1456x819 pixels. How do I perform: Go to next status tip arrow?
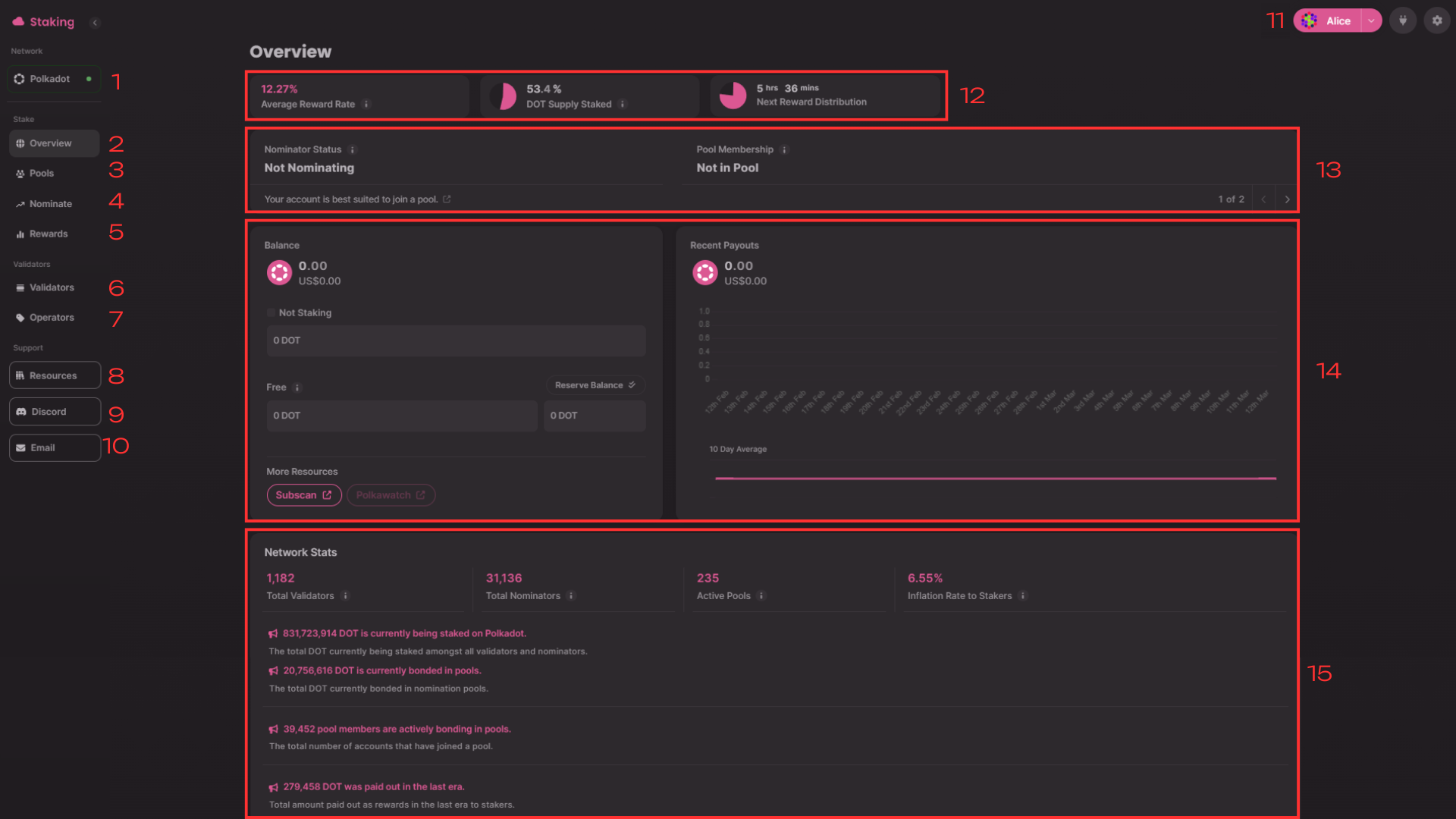(x=1287, y=199)
